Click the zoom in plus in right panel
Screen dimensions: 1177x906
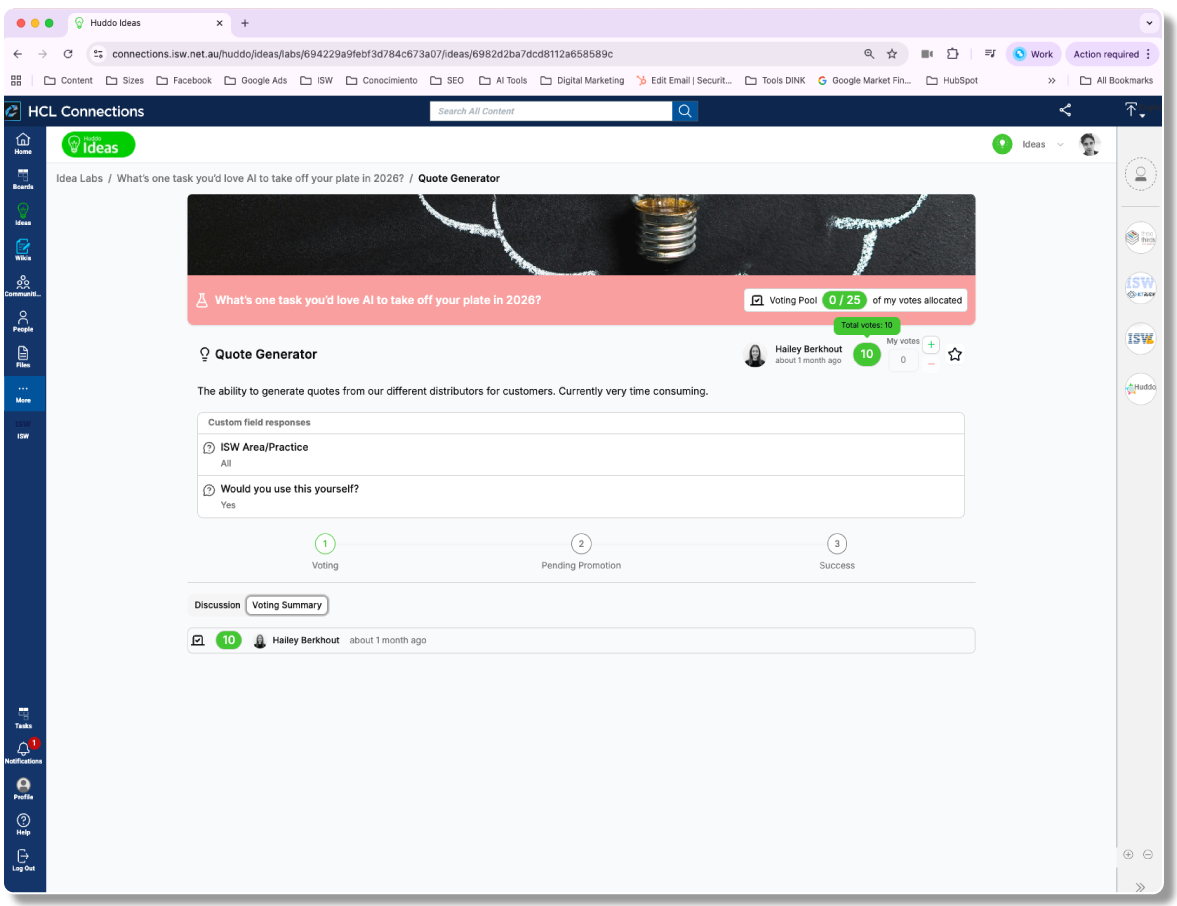[x=1128, y=854]
